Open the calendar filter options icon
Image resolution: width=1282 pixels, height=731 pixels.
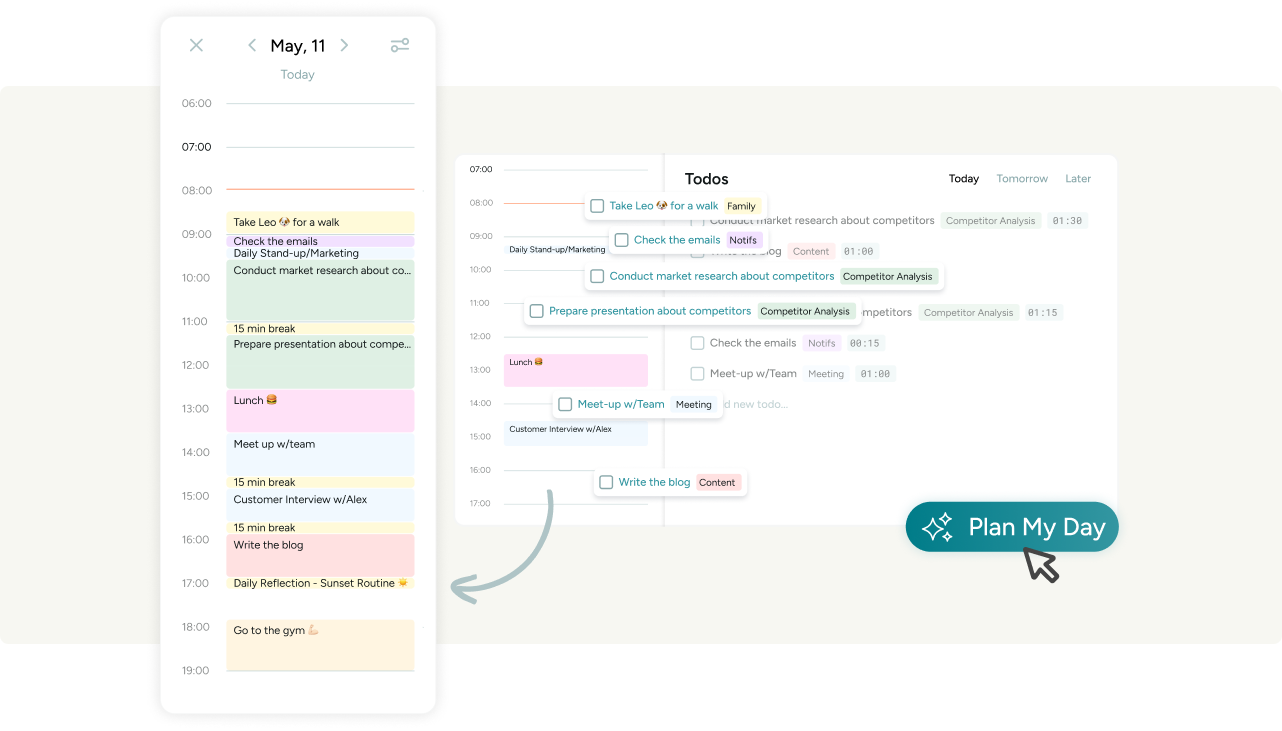[x=400, y=45]
